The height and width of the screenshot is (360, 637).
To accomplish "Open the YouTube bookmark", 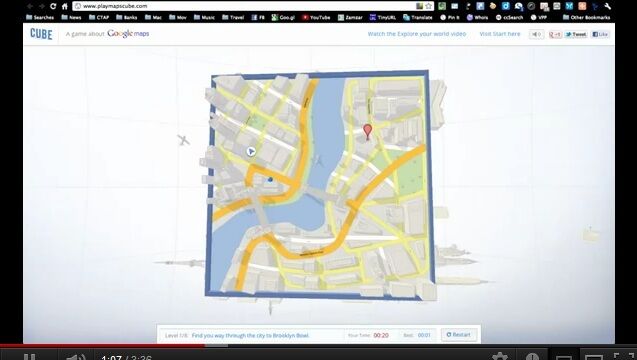I will point(316,17).
